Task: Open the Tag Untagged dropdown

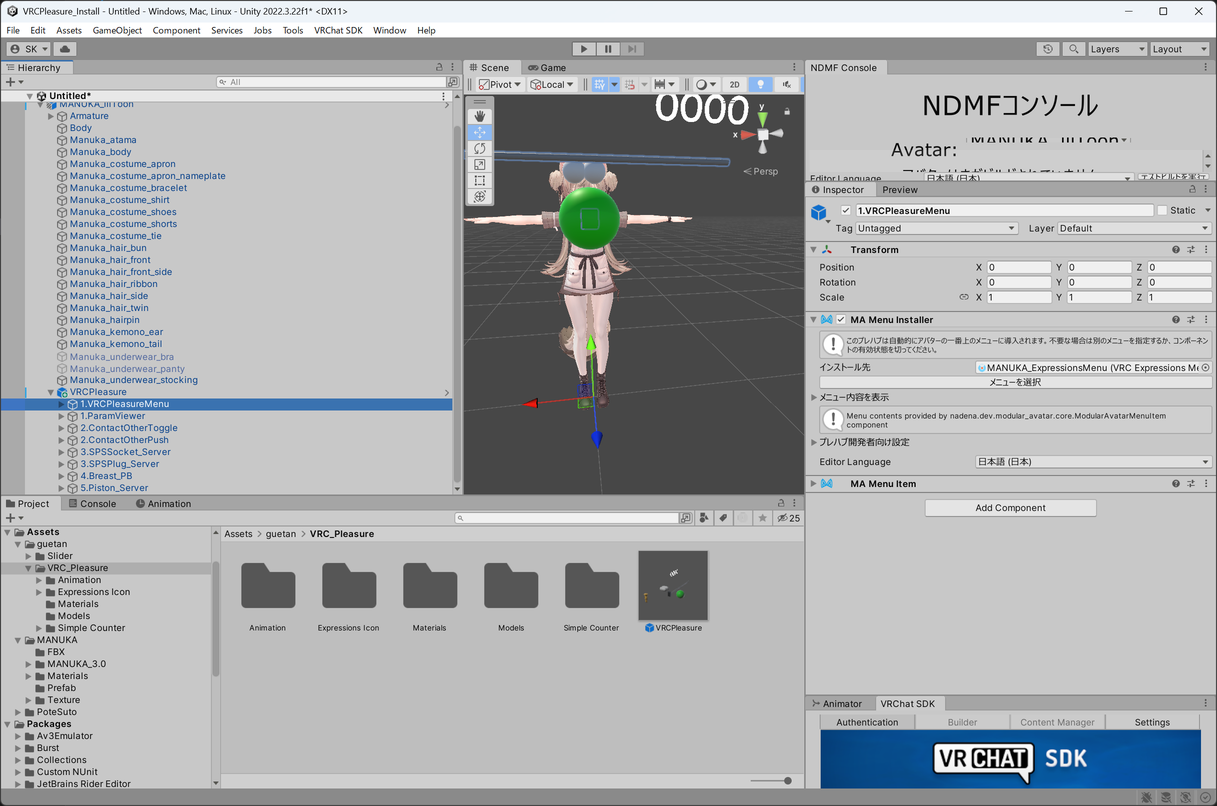Action: 937,229
